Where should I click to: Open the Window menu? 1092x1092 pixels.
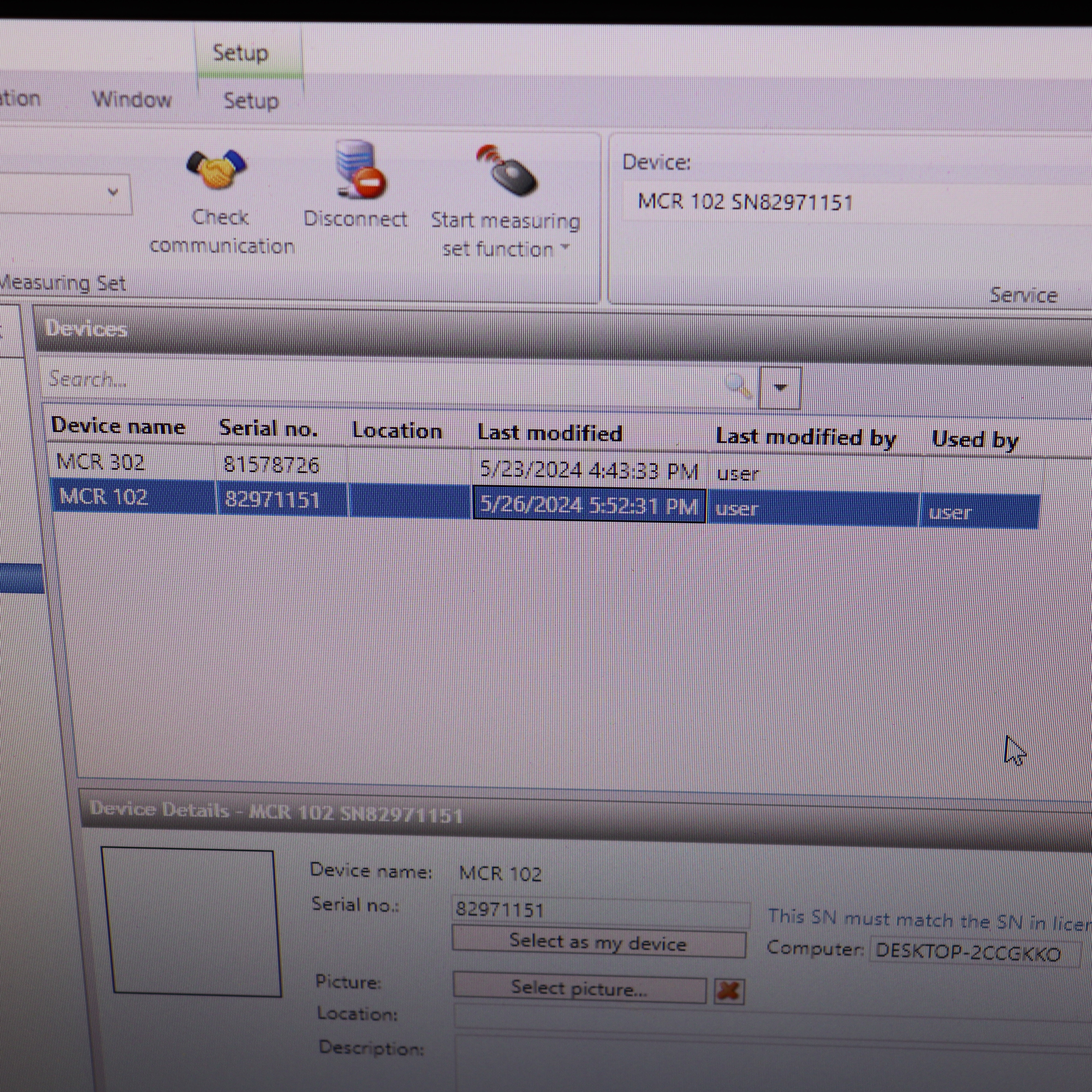pyautogui.click(x=132, y=99)
